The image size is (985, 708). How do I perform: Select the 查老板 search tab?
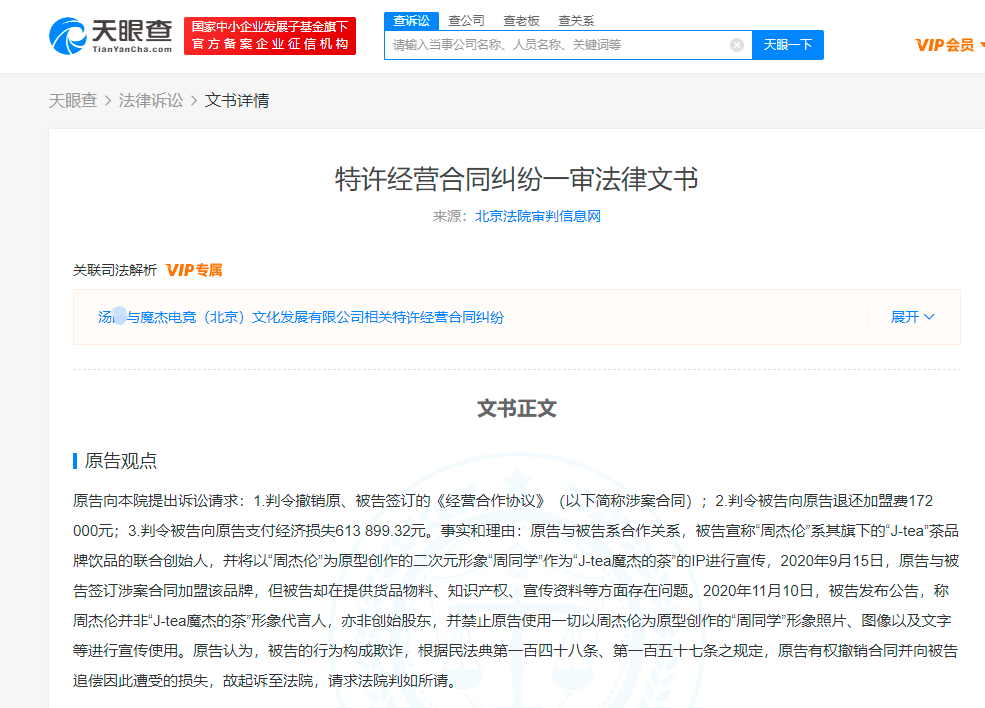(x=521, y=21)
